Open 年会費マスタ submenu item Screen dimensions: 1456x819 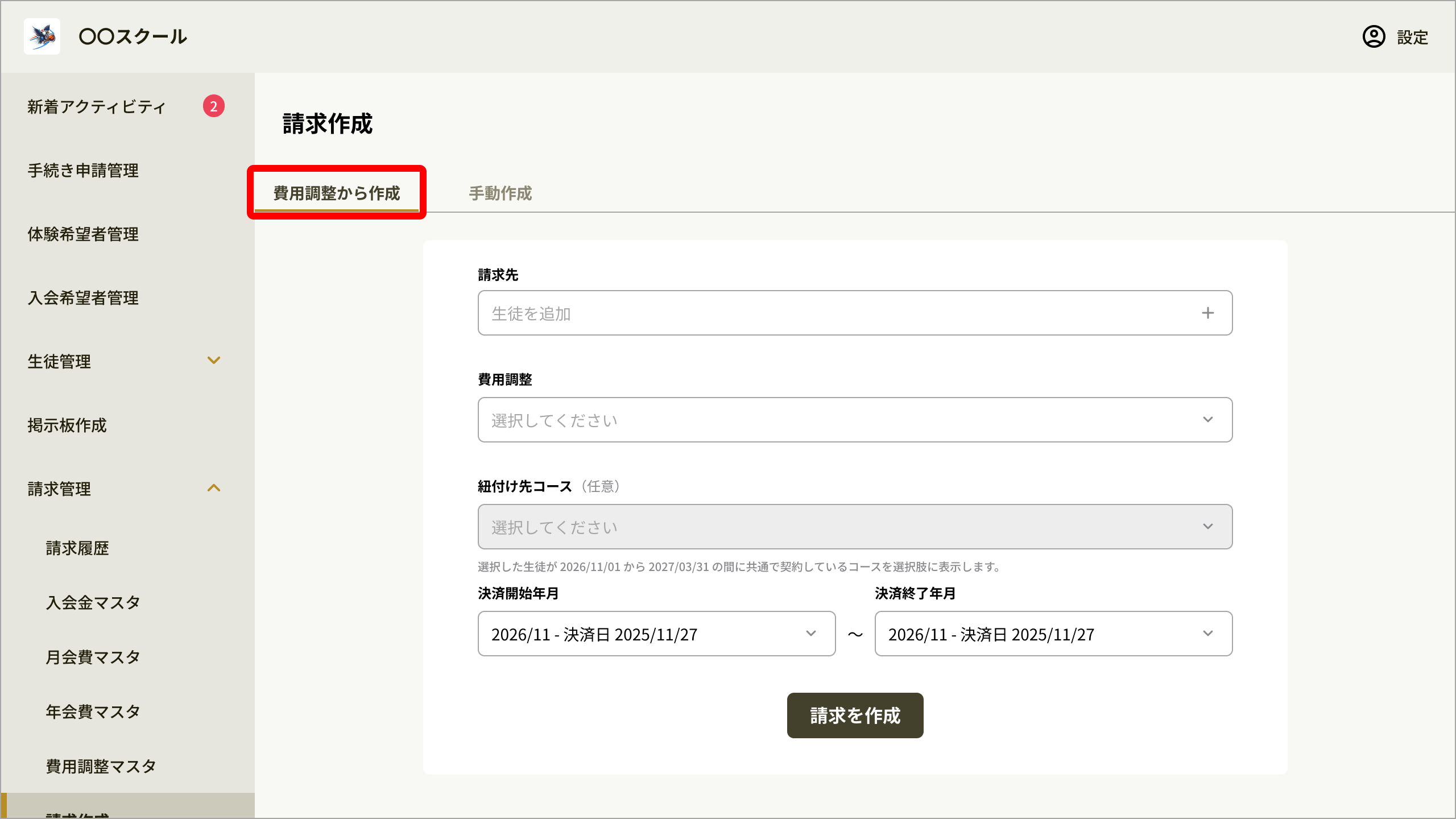point(93,712)
